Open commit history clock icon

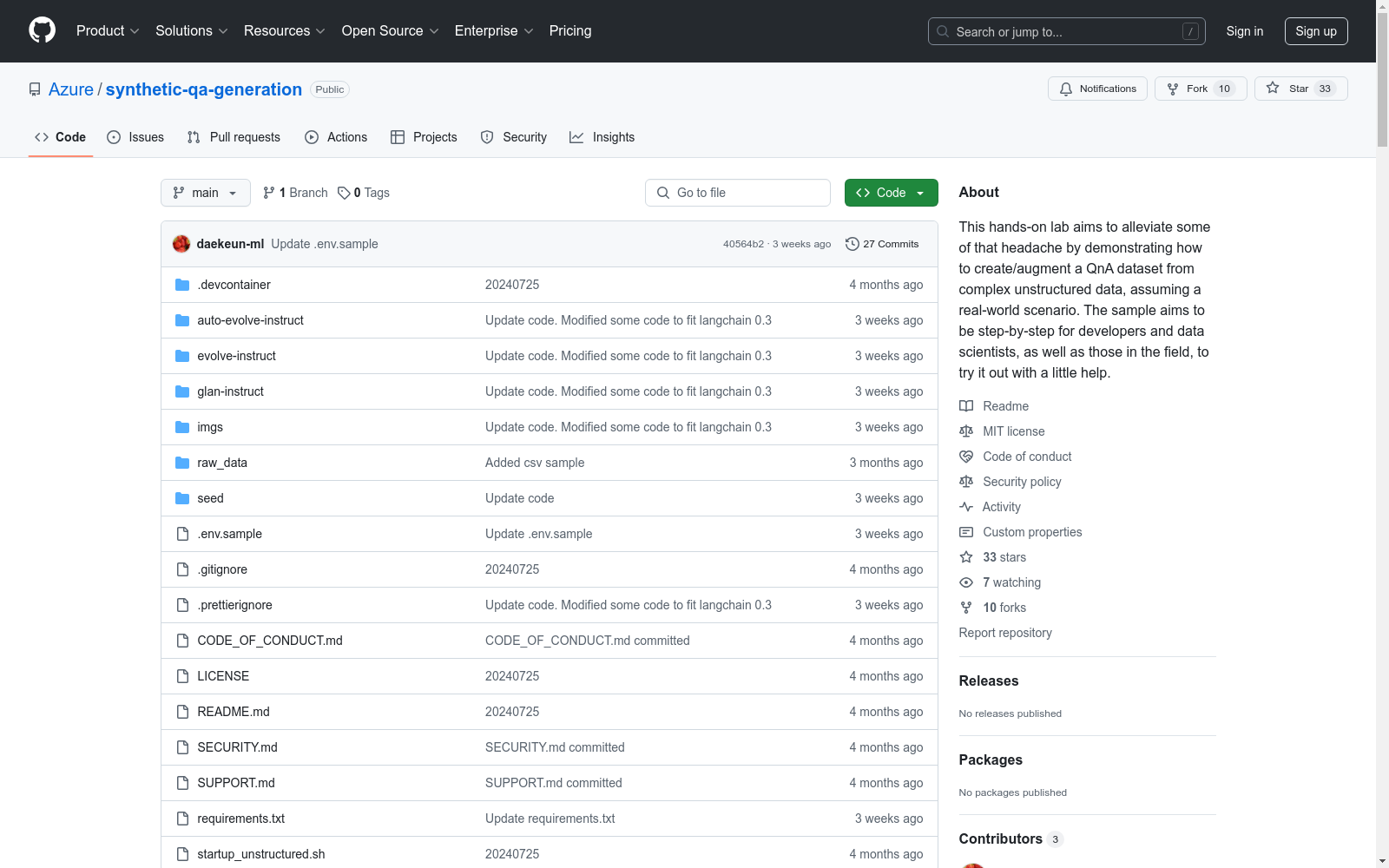852,244
